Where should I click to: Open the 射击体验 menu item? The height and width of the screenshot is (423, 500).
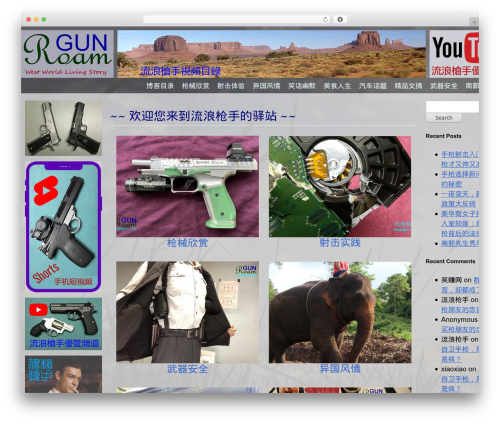pyautogui.click(x=231, y=86)
